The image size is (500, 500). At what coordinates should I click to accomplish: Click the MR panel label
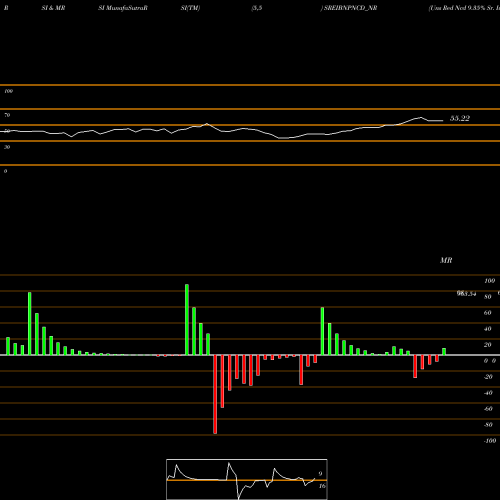click(x=446, y=260)
